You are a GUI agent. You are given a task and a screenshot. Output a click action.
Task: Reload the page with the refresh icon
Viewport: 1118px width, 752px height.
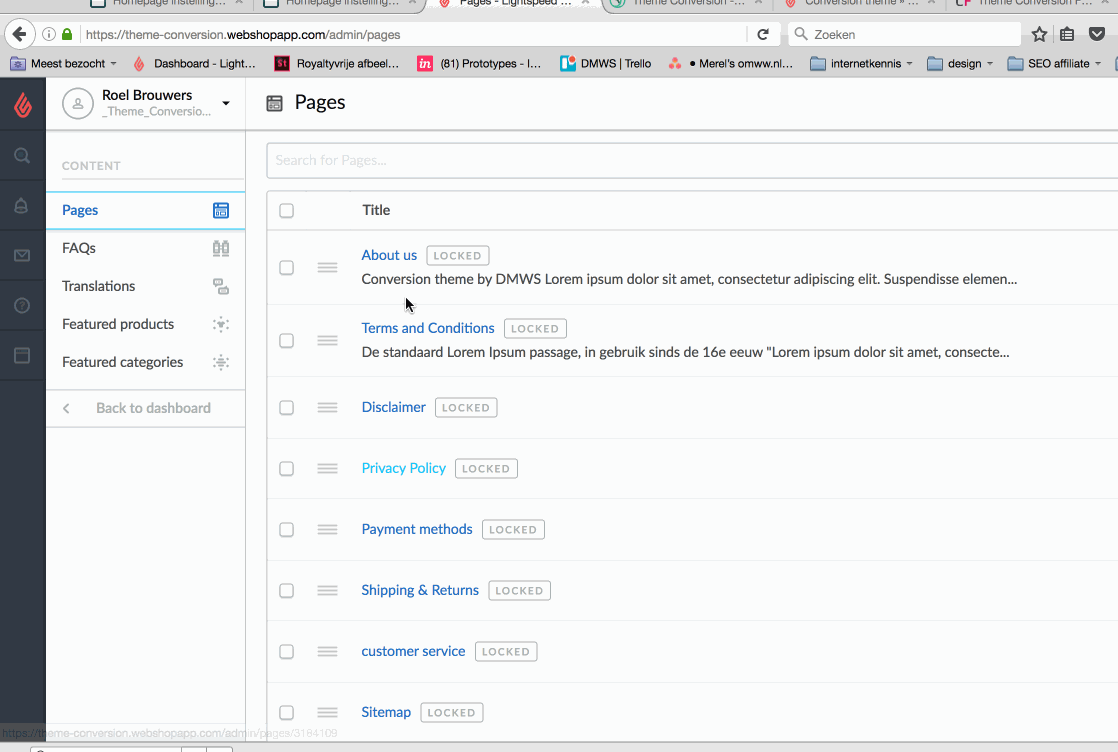[763, 34]
